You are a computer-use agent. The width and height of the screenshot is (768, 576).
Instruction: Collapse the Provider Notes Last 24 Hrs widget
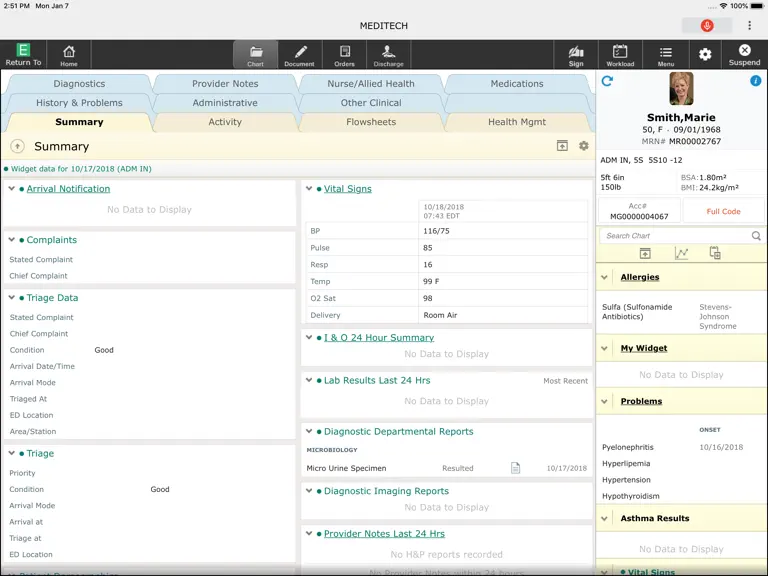[x=309, y=533]
